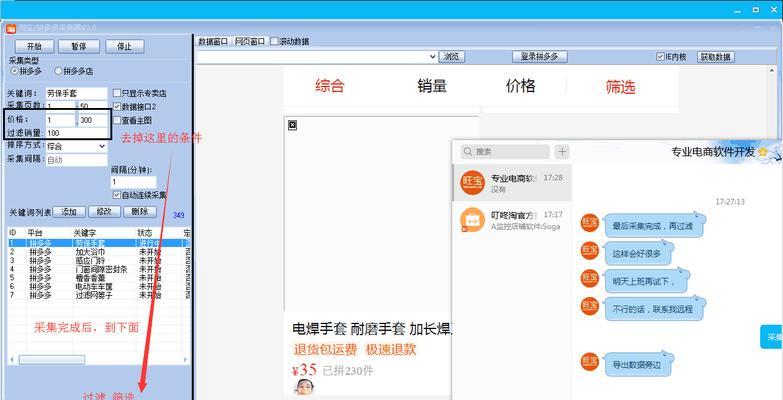The width and height of the screenshot is (783, 400).
Task: Uncheck the 数据接口2 checkbox
Action: pyautogui.click(x=117, y=106)
